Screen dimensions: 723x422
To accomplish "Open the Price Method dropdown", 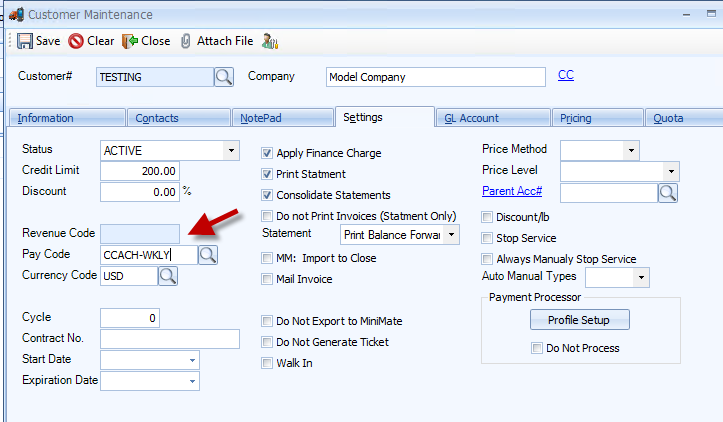I will (631, 150).
